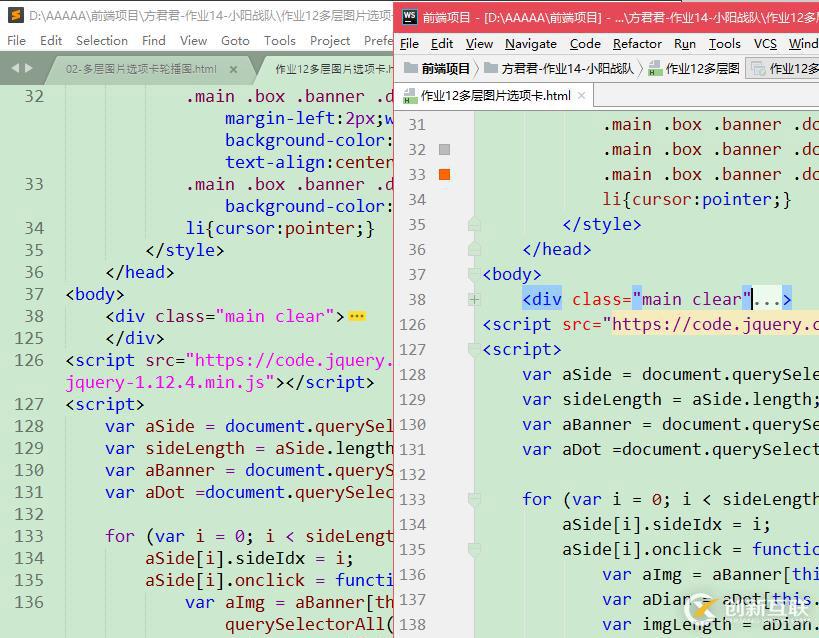Image resolution: width=819 pixels, height=638 pixels.
Task: Open Selection menu in Sublime Text
Action: [x=102, y=41]
